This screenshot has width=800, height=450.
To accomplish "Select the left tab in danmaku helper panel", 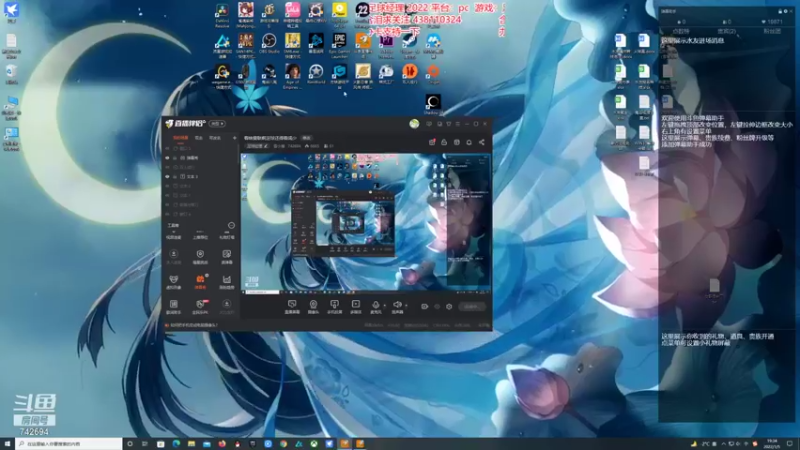I will tap(681, 31).
